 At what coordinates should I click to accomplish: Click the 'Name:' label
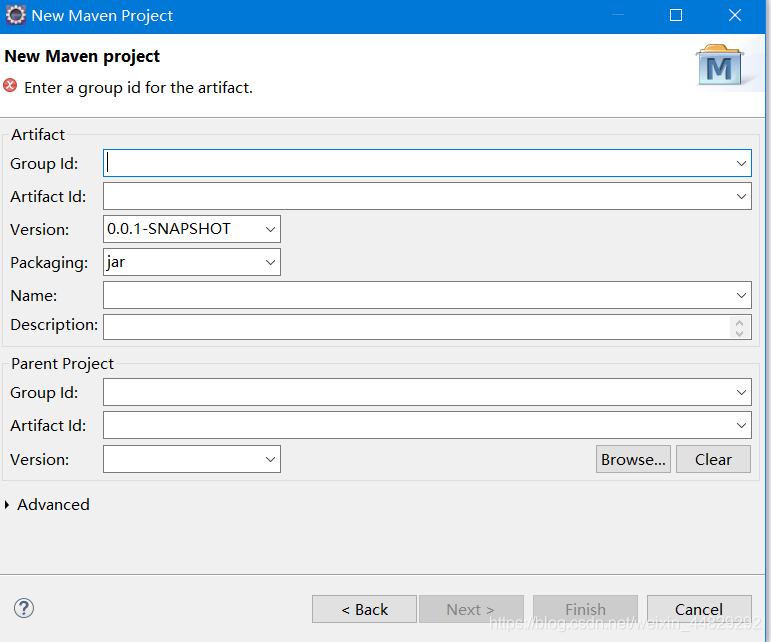click(33, 295)
